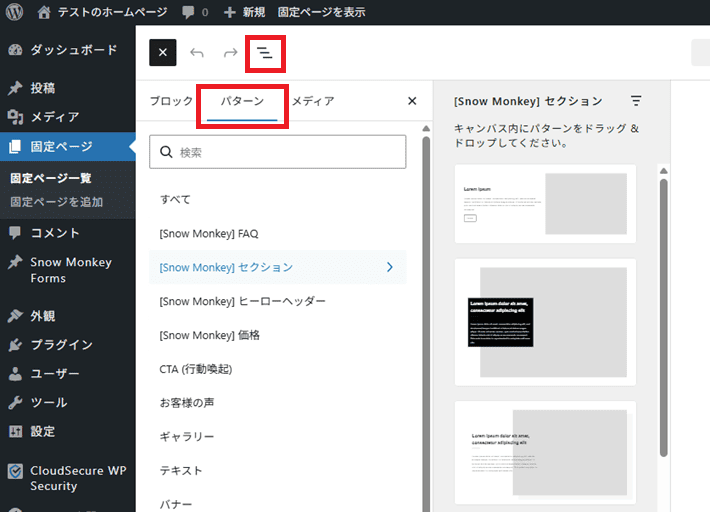Click 固定ページを表示 link

click(x=321, y=12)
